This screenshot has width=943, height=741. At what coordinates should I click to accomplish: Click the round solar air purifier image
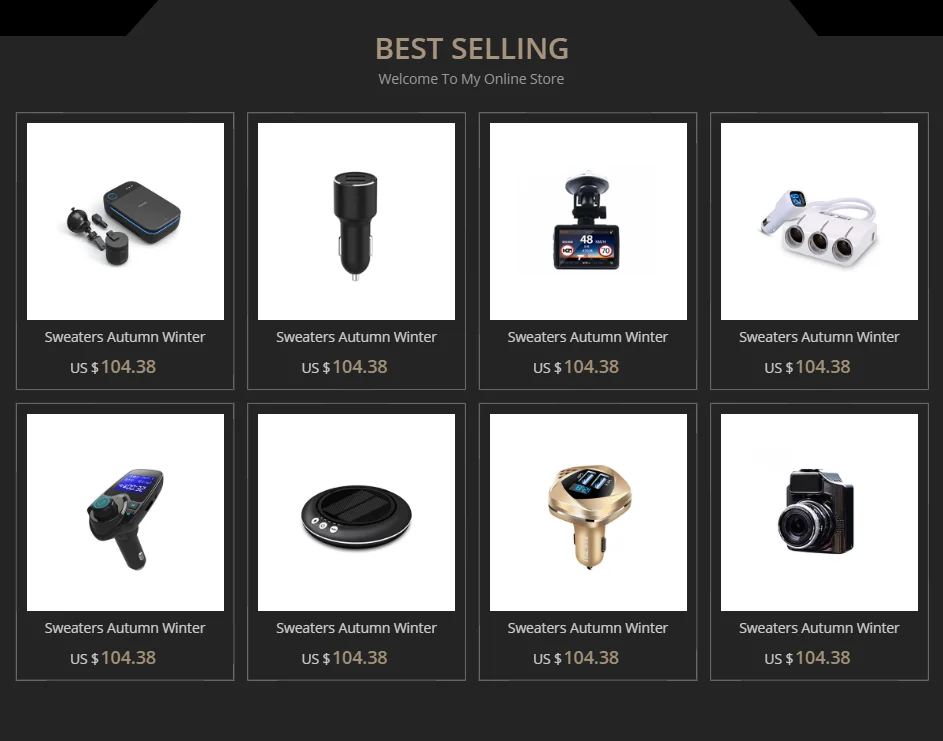tap(356, 512)
